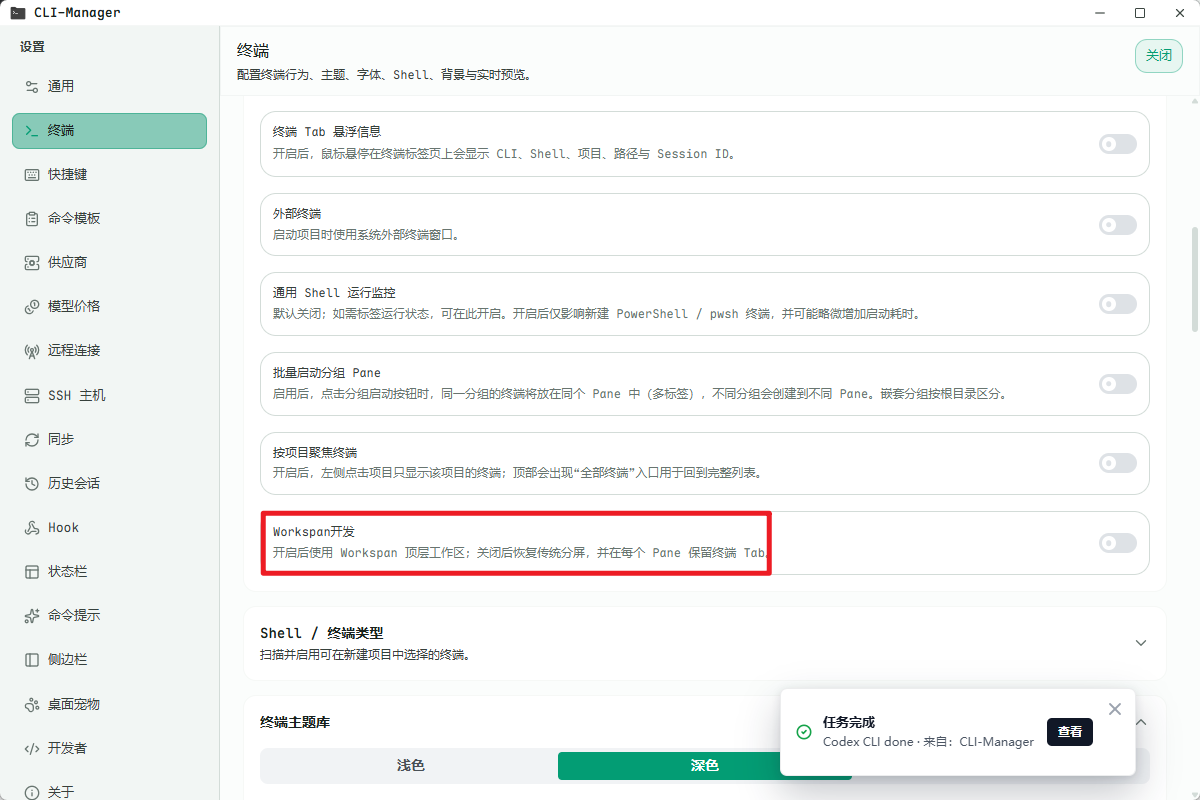Screen dimensions: 1200x800
Task: Click the 状态栏 layout icon
Action: [31, 571]
